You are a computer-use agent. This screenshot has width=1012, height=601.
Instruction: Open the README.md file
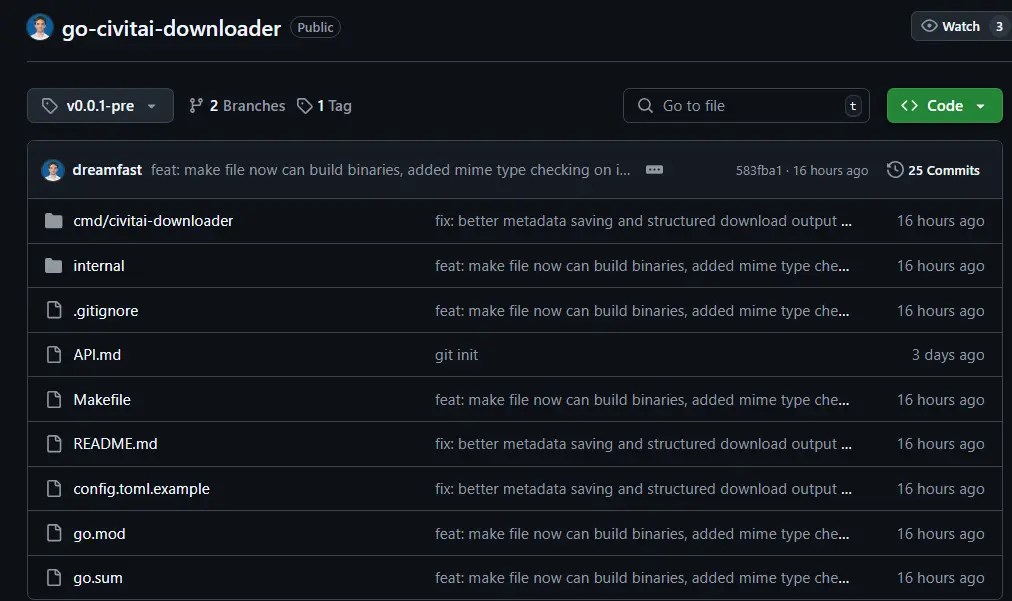click(x=115, y=444)
